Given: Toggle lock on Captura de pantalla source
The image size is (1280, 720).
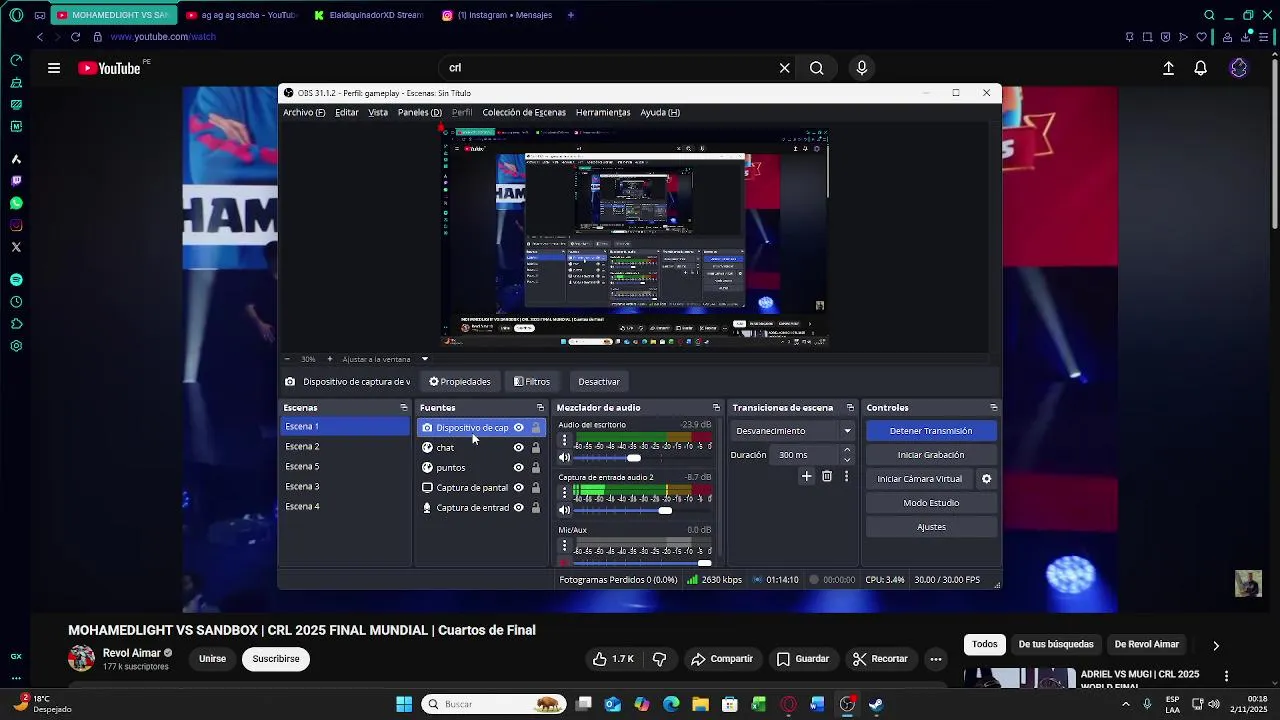Looking at the screenshot, I should (536, 488).
